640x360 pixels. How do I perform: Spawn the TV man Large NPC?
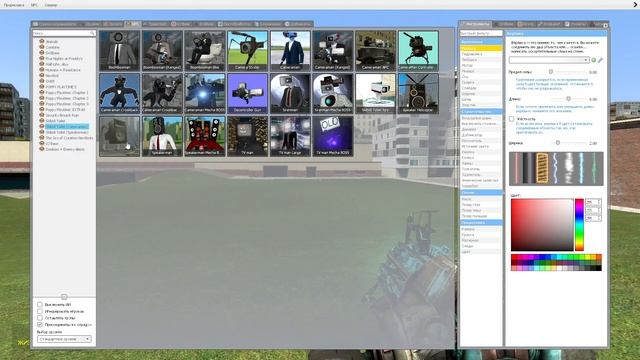point(290,136)
